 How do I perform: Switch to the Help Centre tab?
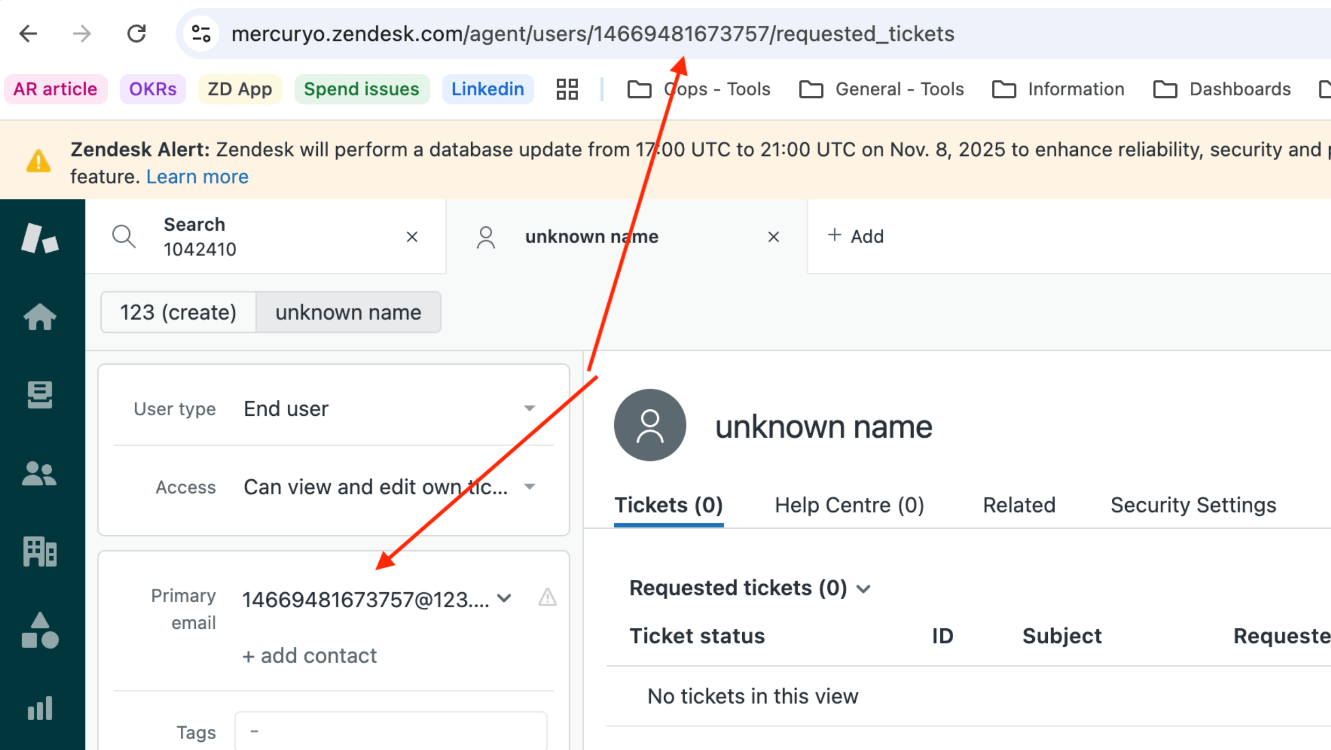849,505
